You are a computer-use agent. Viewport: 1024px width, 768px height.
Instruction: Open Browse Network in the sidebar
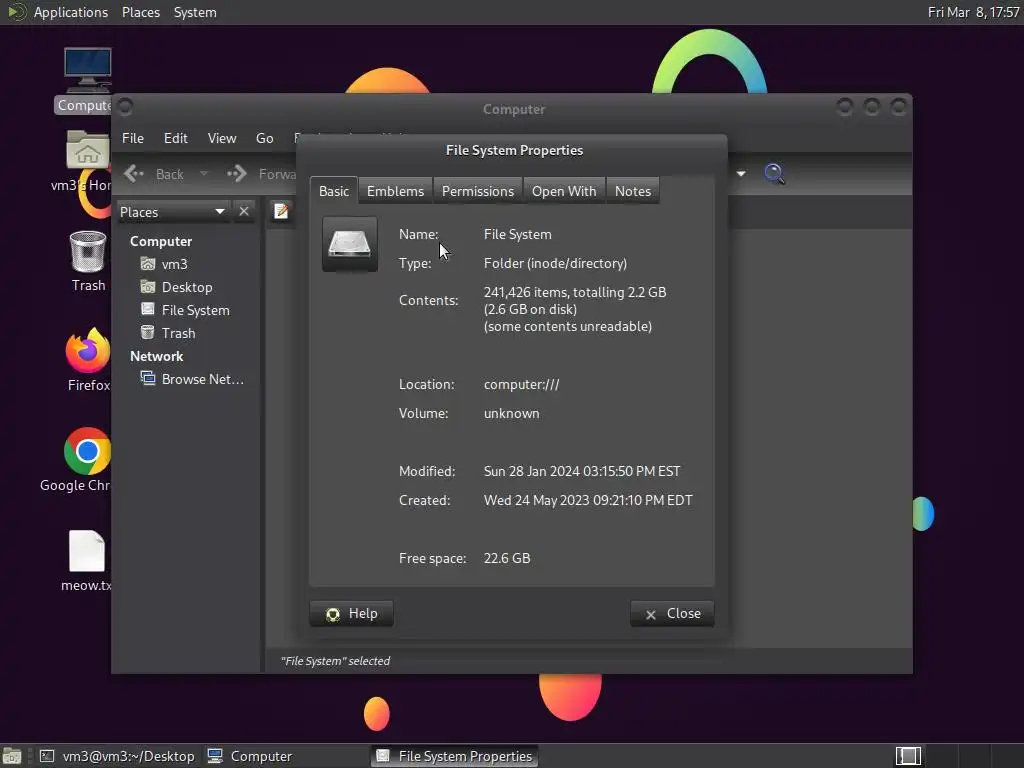pyautogui.click(x=193, y=379)
